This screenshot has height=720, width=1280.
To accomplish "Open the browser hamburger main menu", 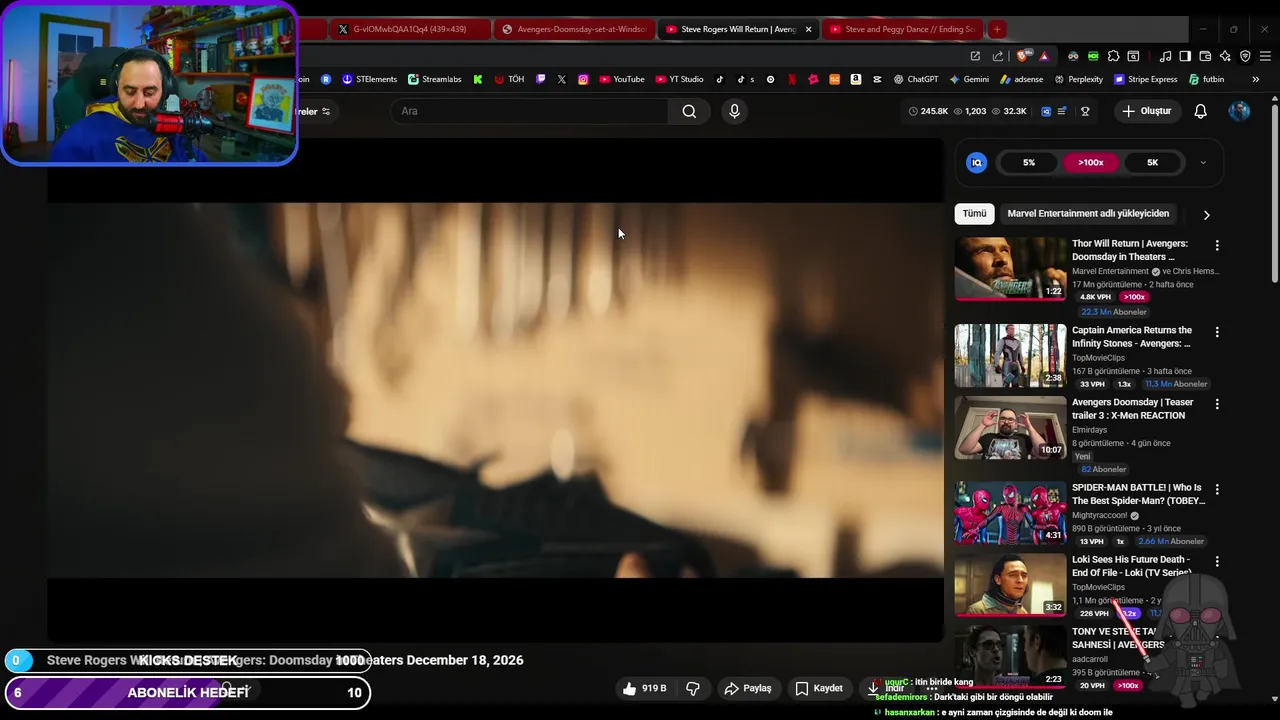I will [x=1265, y=56].
